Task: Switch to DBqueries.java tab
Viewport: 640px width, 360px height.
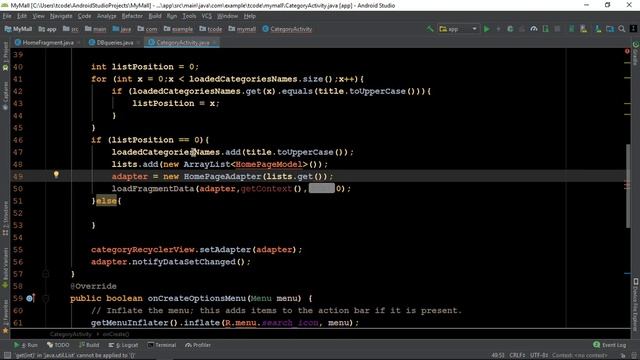Action: tap(115, 42)
